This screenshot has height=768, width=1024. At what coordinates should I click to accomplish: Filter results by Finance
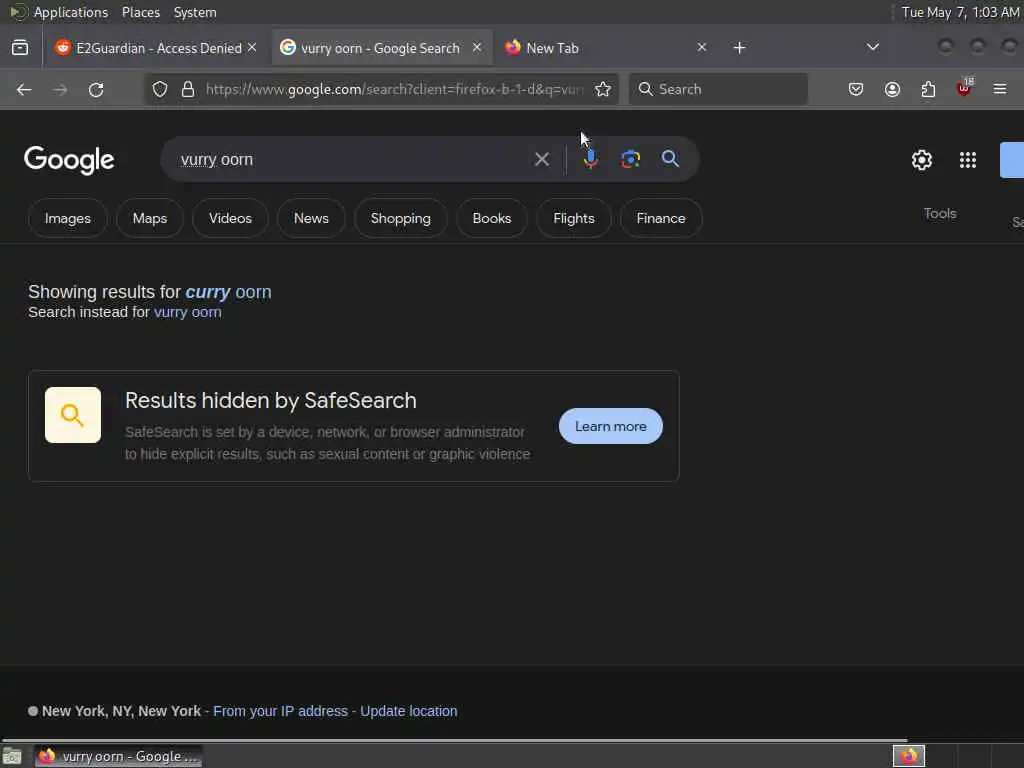(x=661, y=218)
